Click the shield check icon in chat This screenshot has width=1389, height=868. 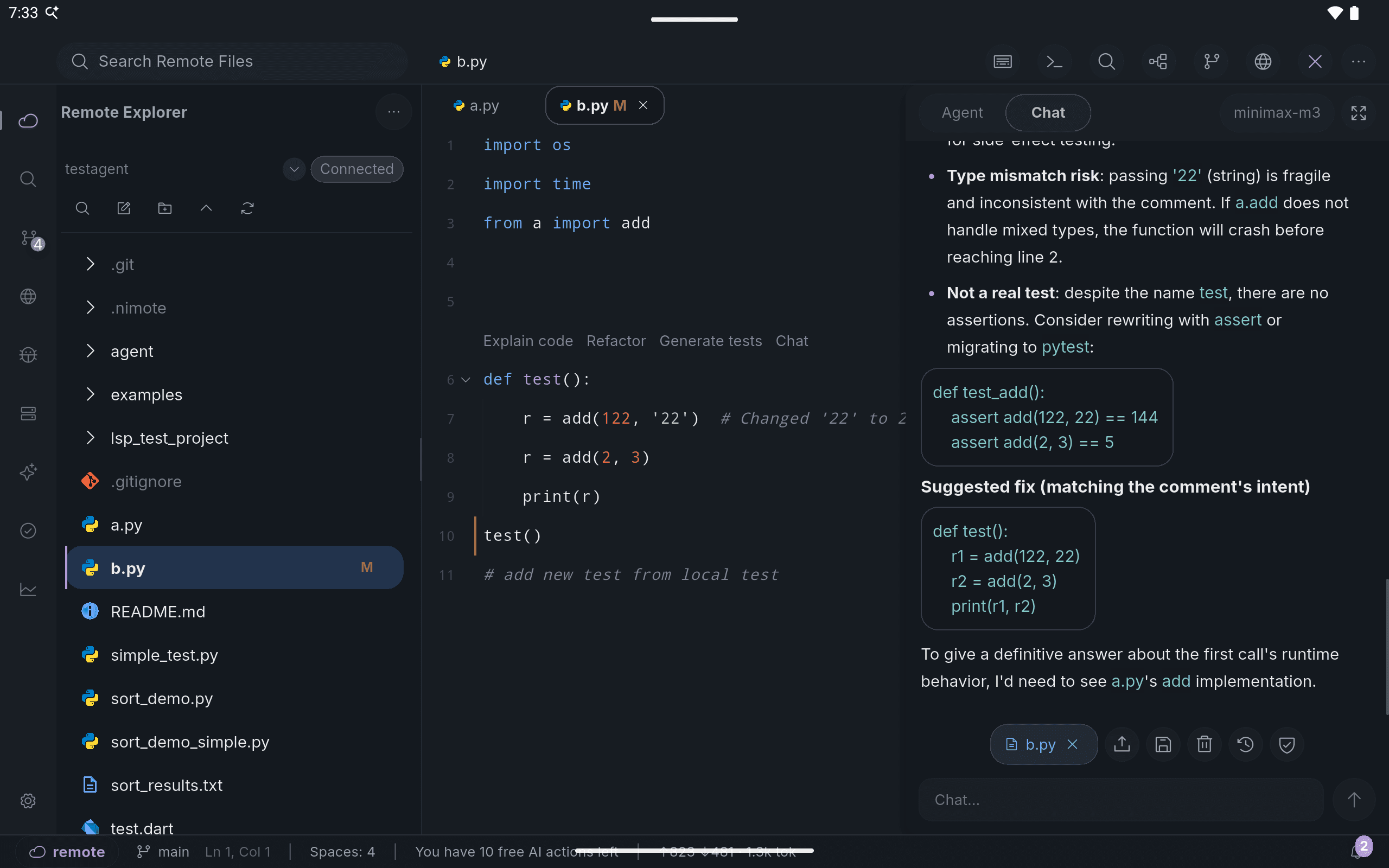tap(1287, 744)
